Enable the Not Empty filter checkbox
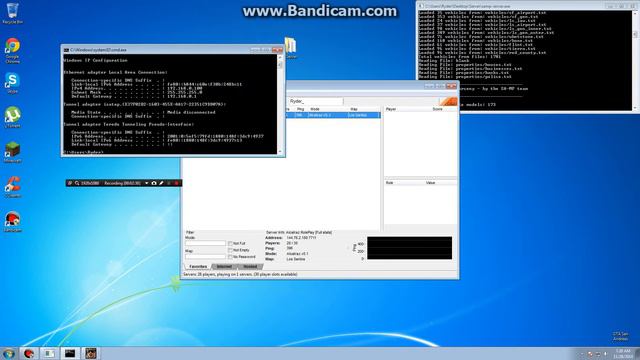This screenshot has height=360, width=640. tap(230, 250)
